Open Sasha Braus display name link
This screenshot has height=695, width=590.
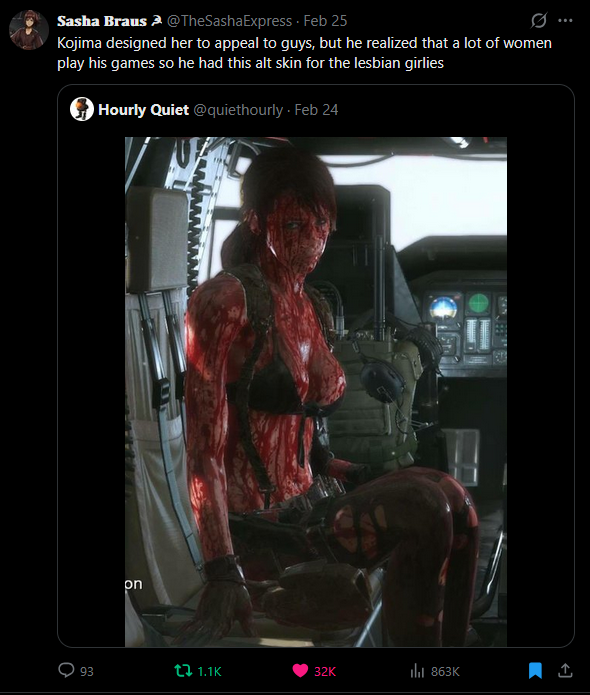click(102, 21)
